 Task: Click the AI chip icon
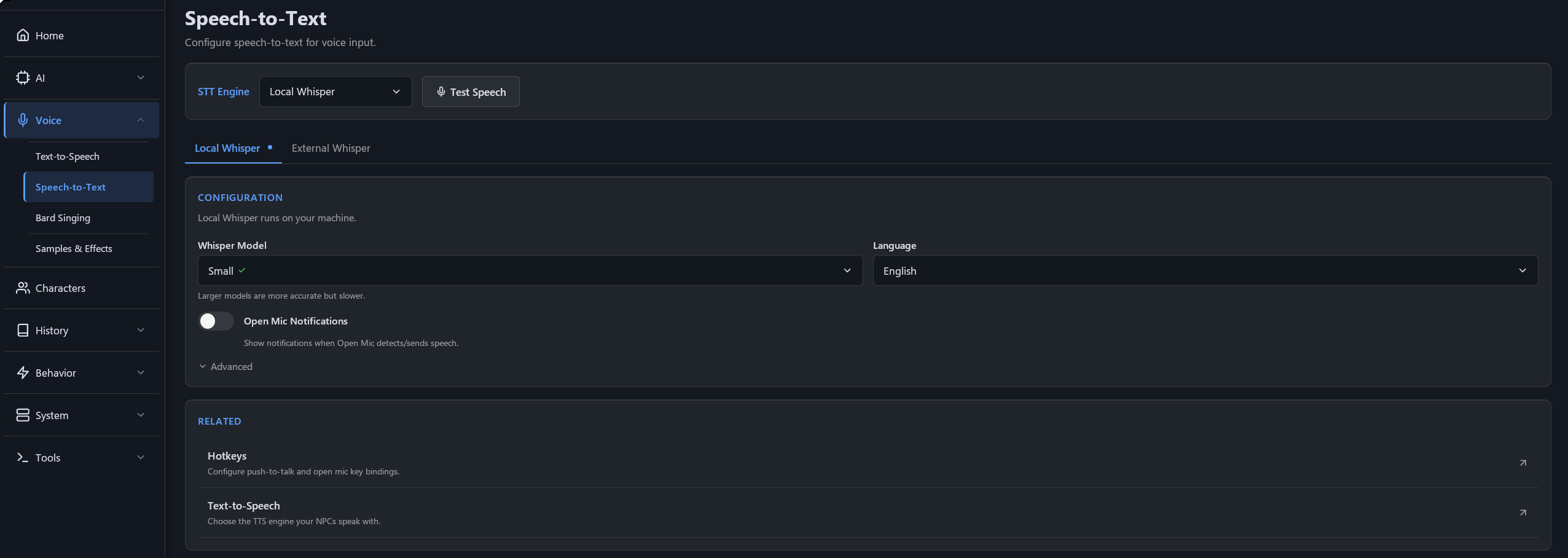pyautogui.click(x=23, y=77)
